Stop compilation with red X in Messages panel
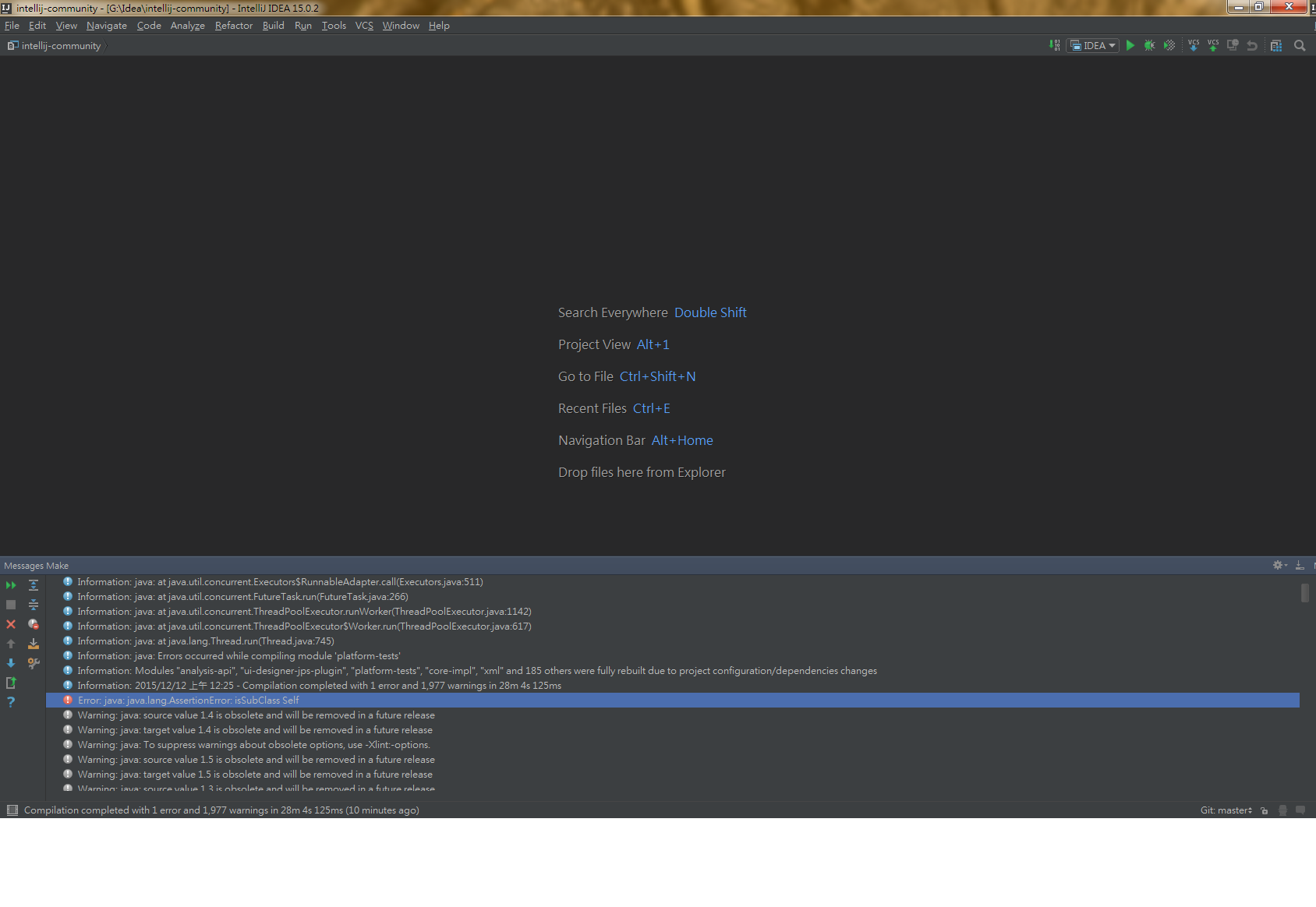The image size is (1316, 907). (11, 624)
